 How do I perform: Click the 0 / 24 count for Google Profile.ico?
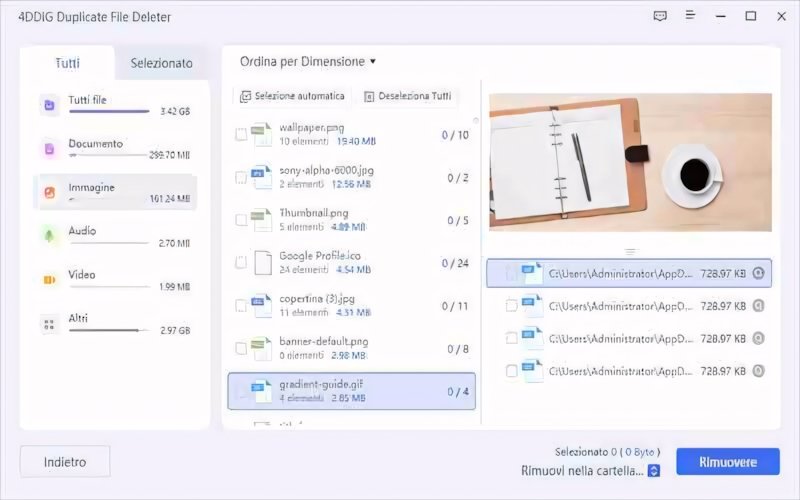pyautogui.click(x=455, y=263)
